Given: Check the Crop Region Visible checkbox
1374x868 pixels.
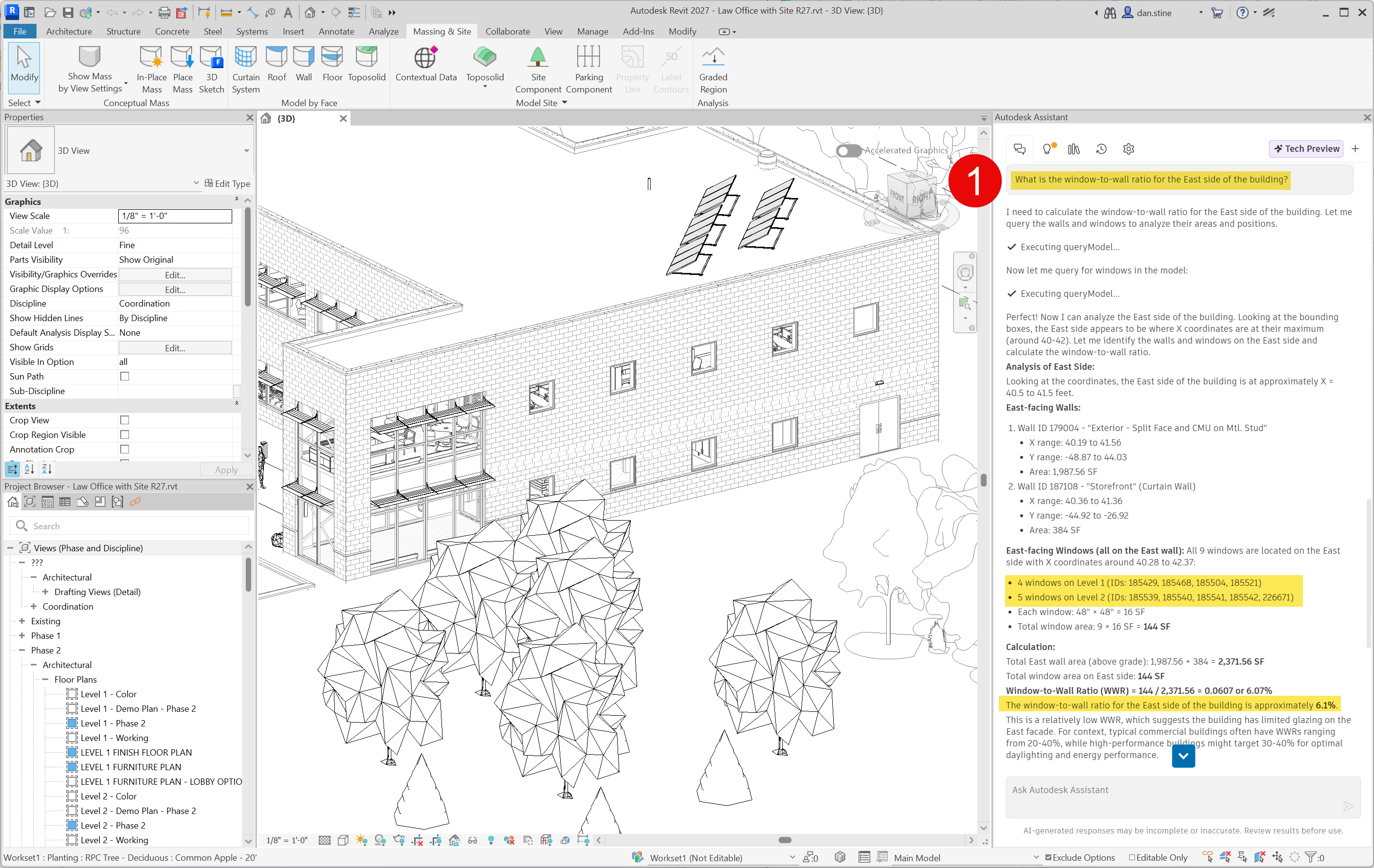Looking at the screenshot, I should 125,434.
